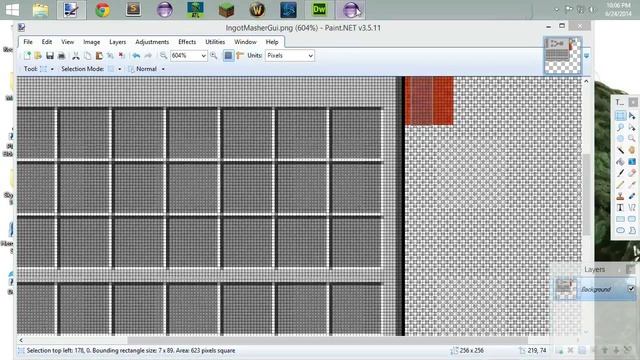Click the Redo arrow icon
This screenshot has height=360, width=640.
click(x=148, y=56)
